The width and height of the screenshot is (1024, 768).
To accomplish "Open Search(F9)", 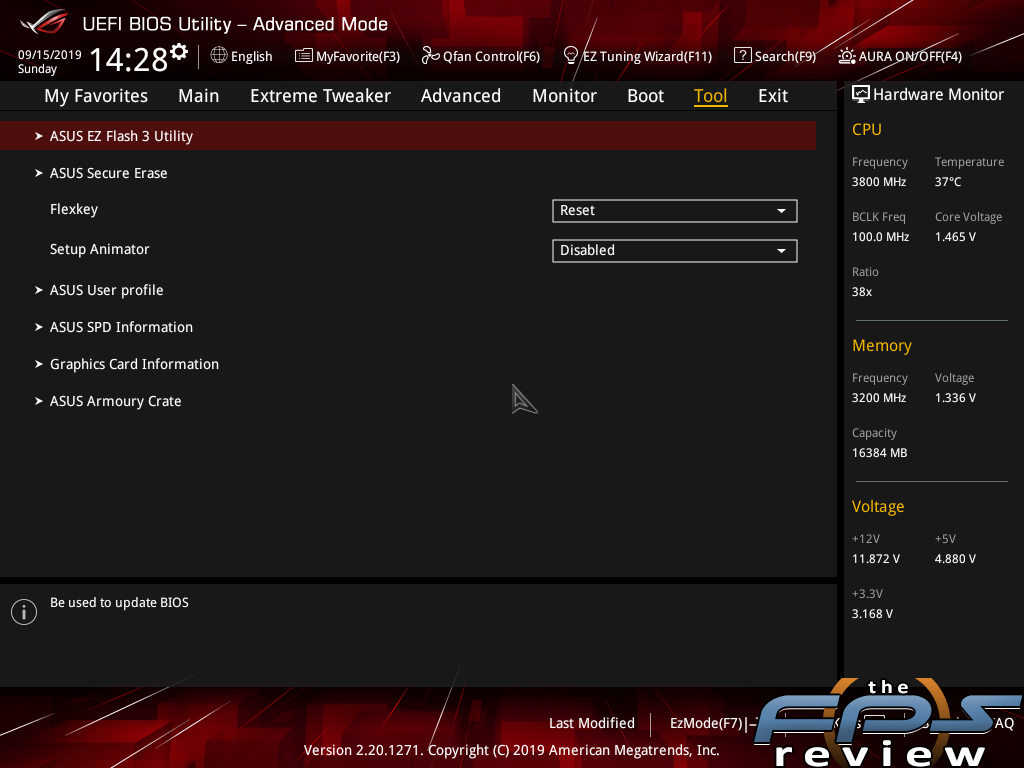I will tap(785, 56).
